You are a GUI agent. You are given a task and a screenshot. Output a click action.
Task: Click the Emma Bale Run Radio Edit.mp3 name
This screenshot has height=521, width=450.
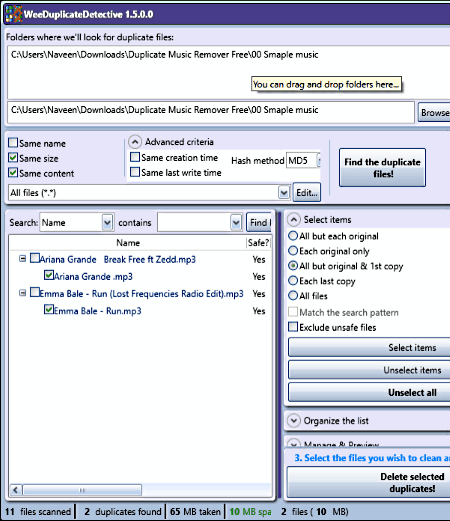click(x=142, y=294)
